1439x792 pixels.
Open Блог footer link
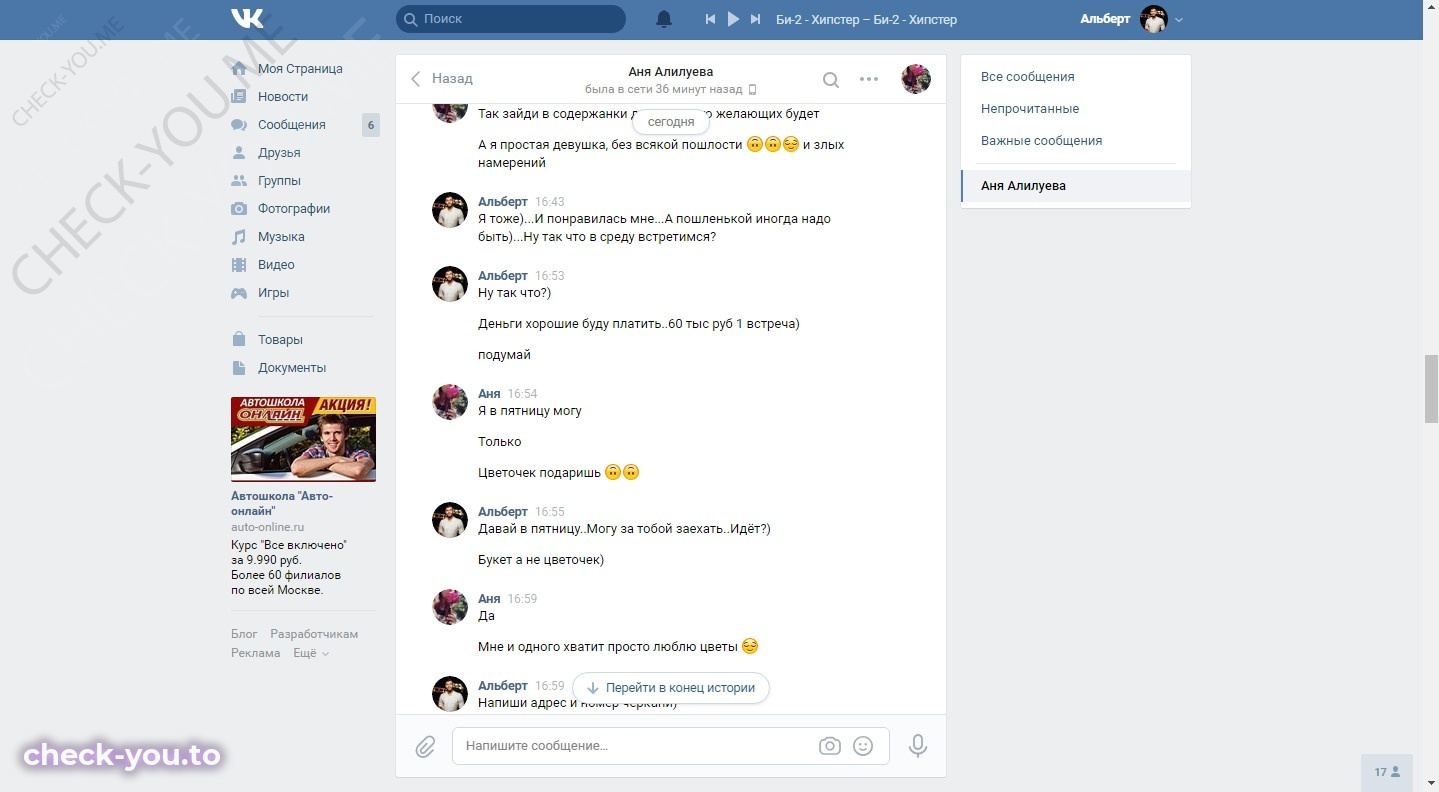[244, 634]
